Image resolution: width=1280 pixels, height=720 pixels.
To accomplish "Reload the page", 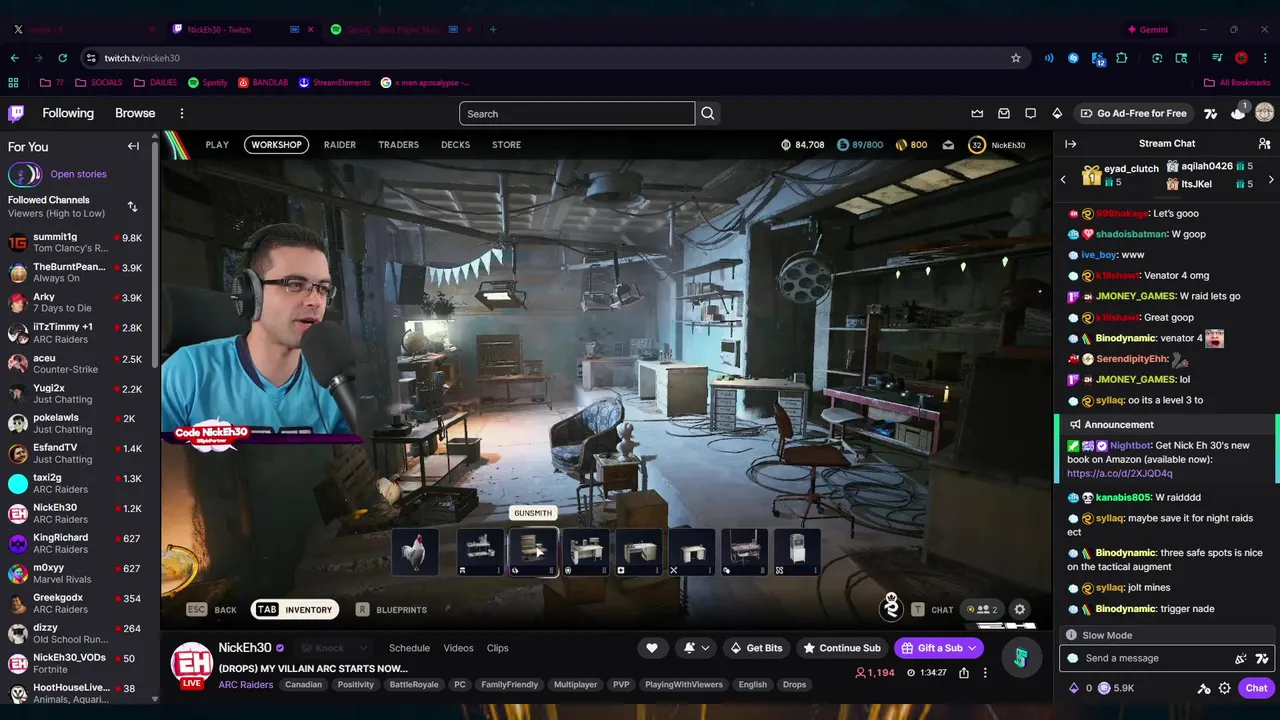I will 62,58.
